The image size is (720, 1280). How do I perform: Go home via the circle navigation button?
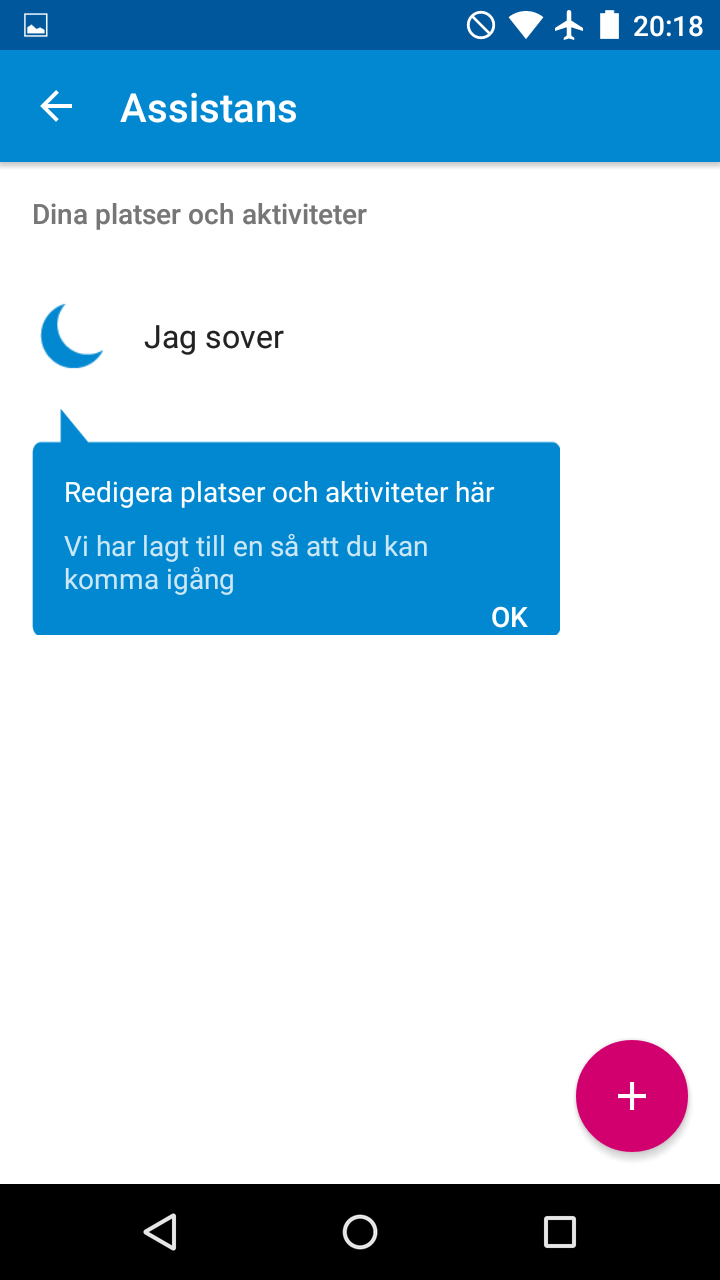coord(360,1232)
